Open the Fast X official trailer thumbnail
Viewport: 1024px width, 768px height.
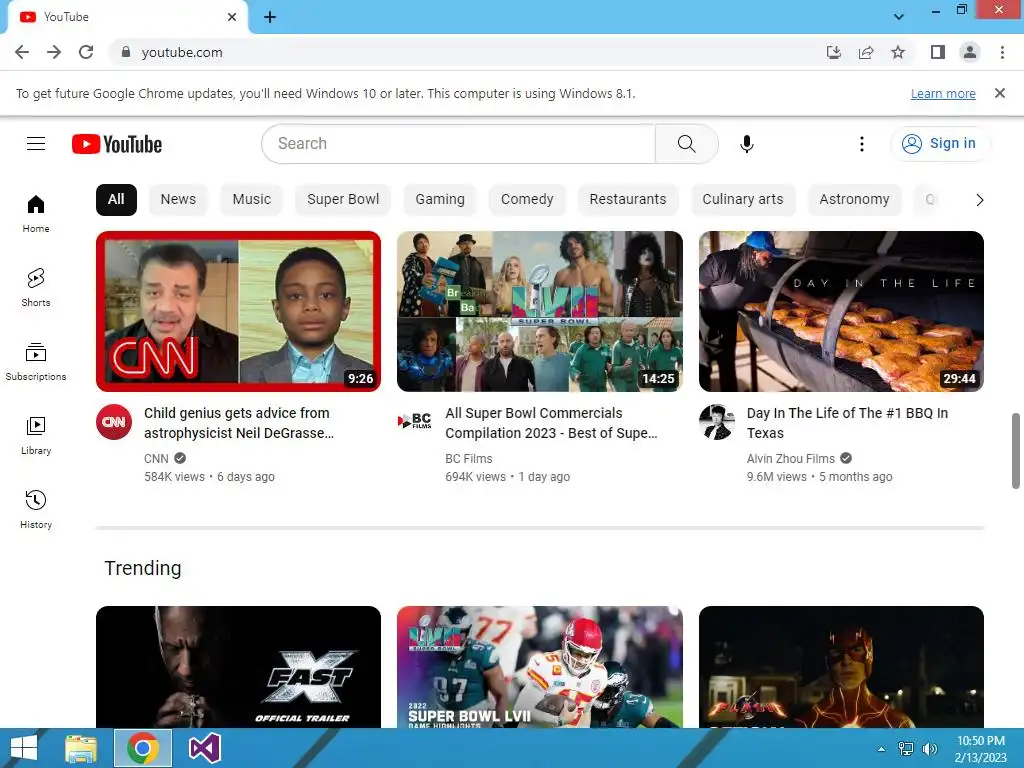238,667
